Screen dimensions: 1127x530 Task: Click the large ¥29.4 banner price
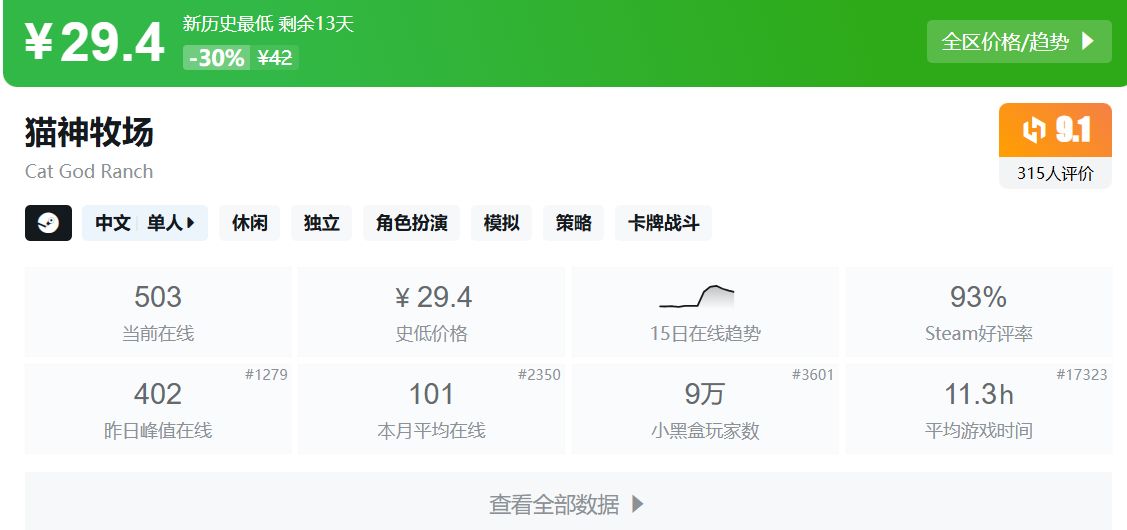coord(95,43)
